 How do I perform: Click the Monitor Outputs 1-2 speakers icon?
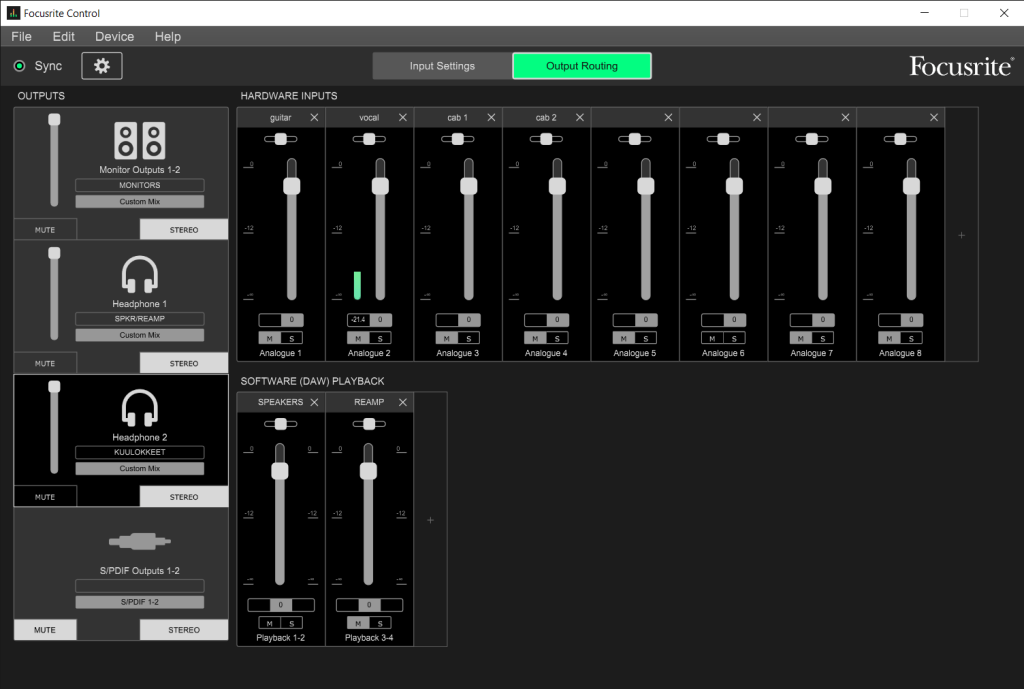click(139, 141)
